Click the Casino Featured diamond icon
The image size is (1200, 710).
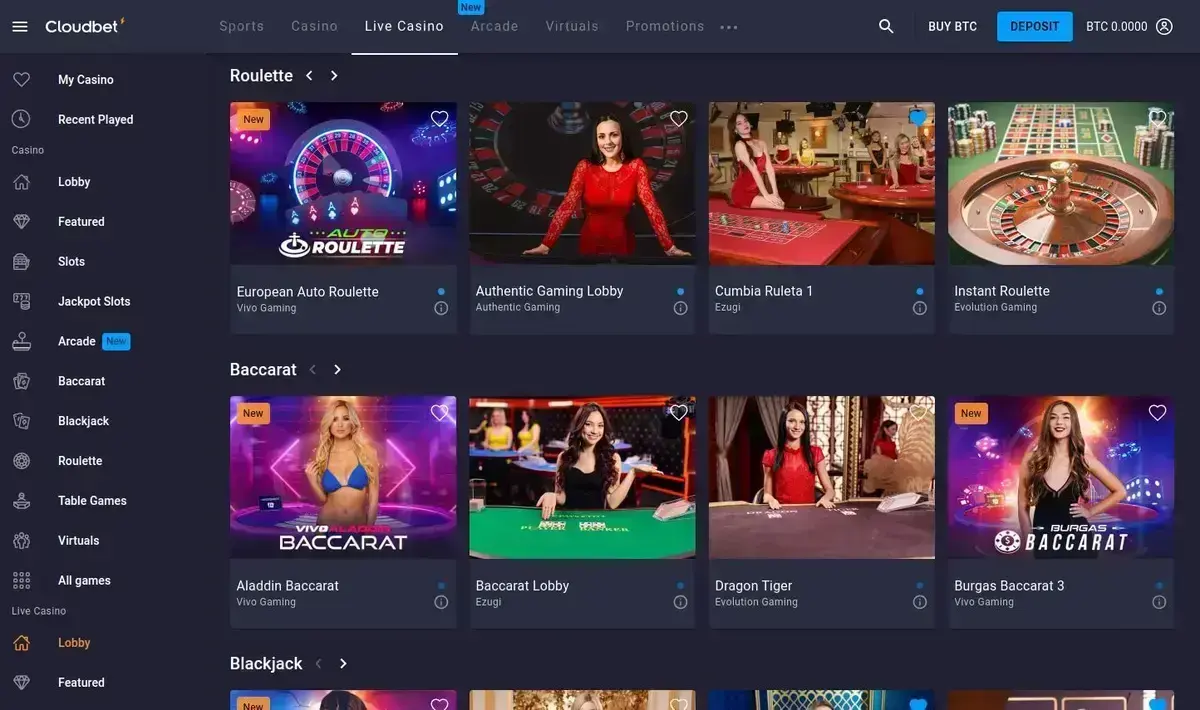(x=21, y=222)
